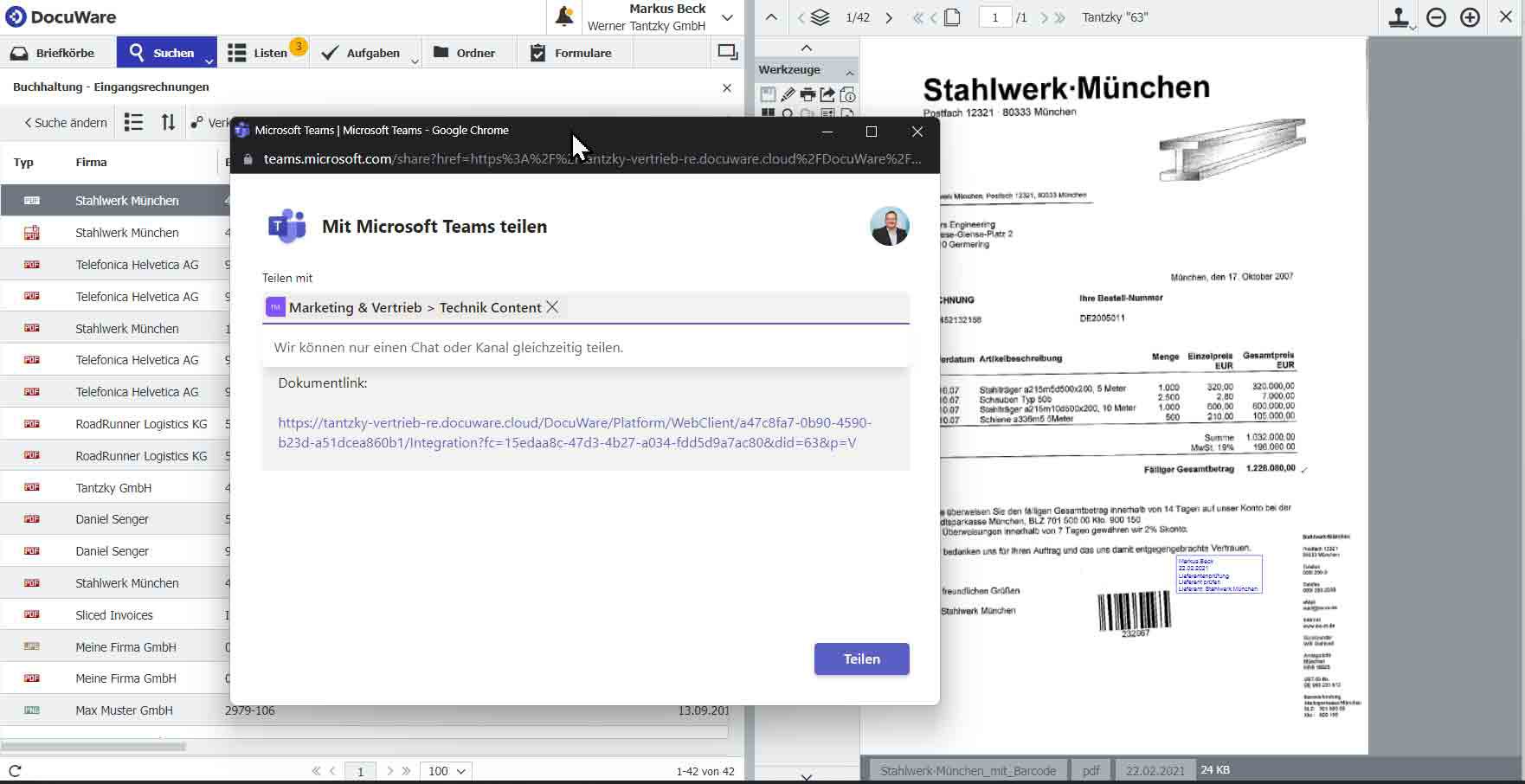Open the Aufgaben tab
1525x784 pixels.
point(361,53)
